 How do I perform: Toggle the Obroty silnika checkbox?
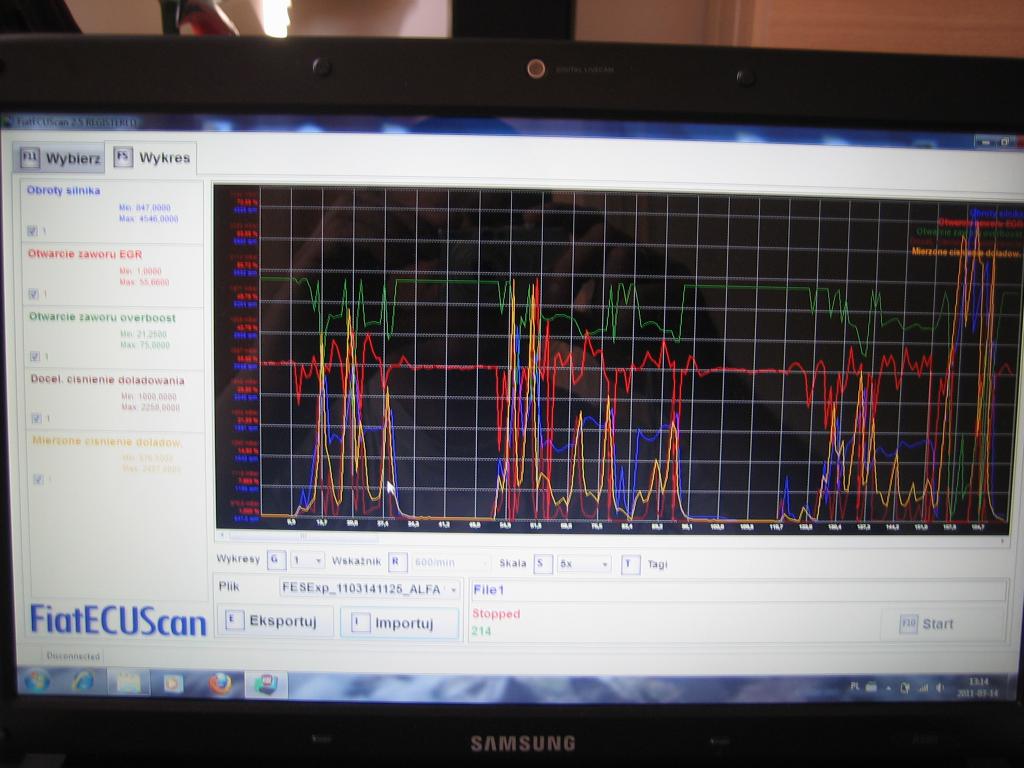[32, 231]
